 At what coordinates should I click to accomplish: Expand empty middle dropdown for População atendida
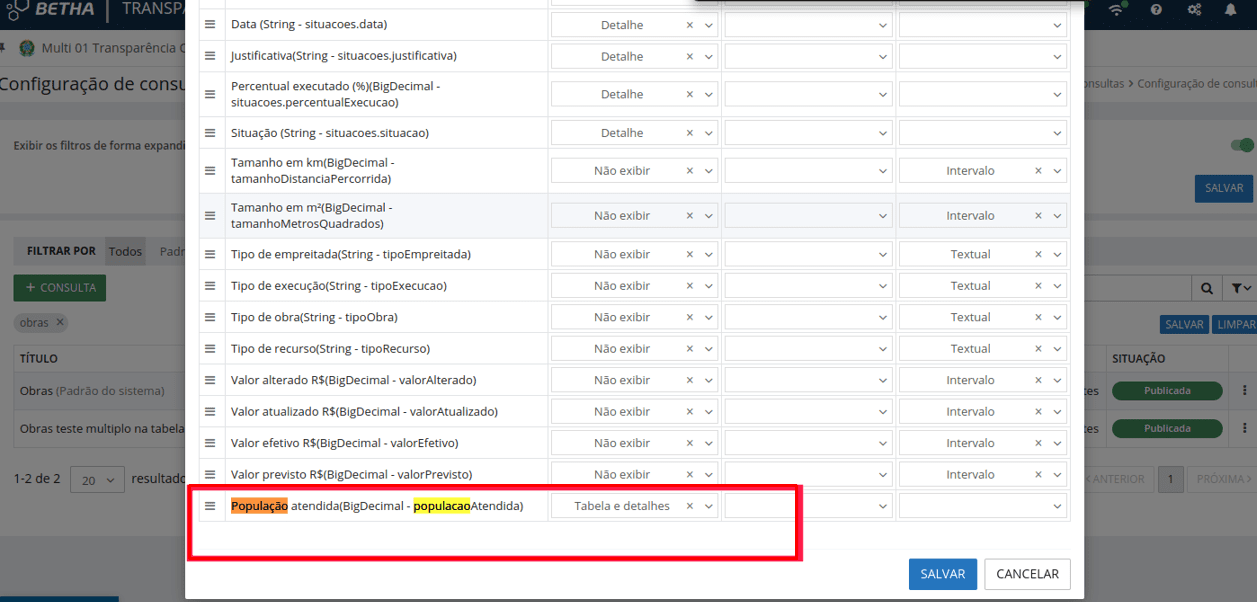(x=808, y=506)
